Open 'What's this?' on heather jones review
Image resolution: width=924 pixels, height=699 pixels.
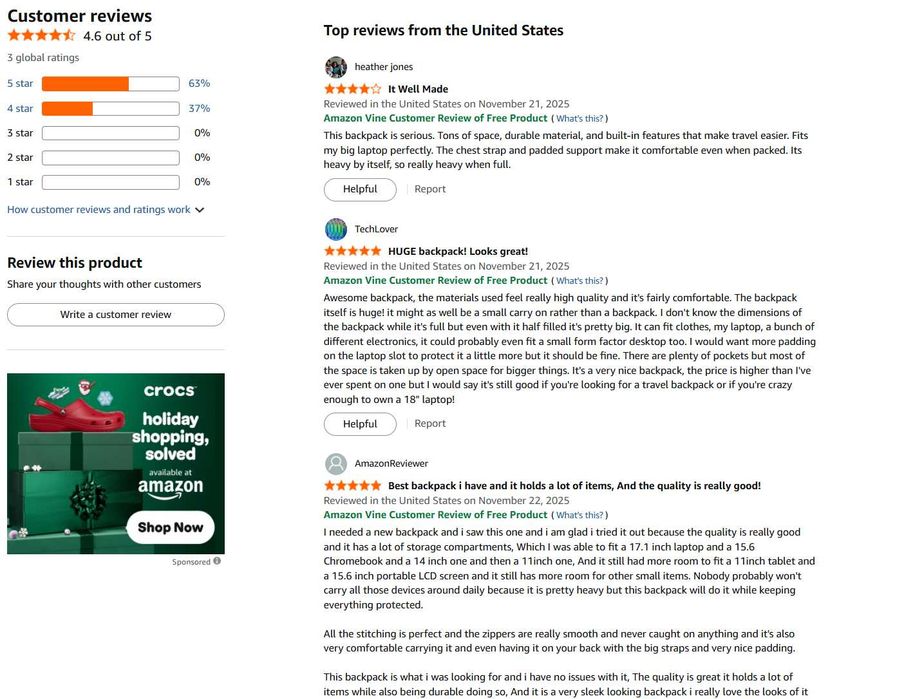(580, 119)
